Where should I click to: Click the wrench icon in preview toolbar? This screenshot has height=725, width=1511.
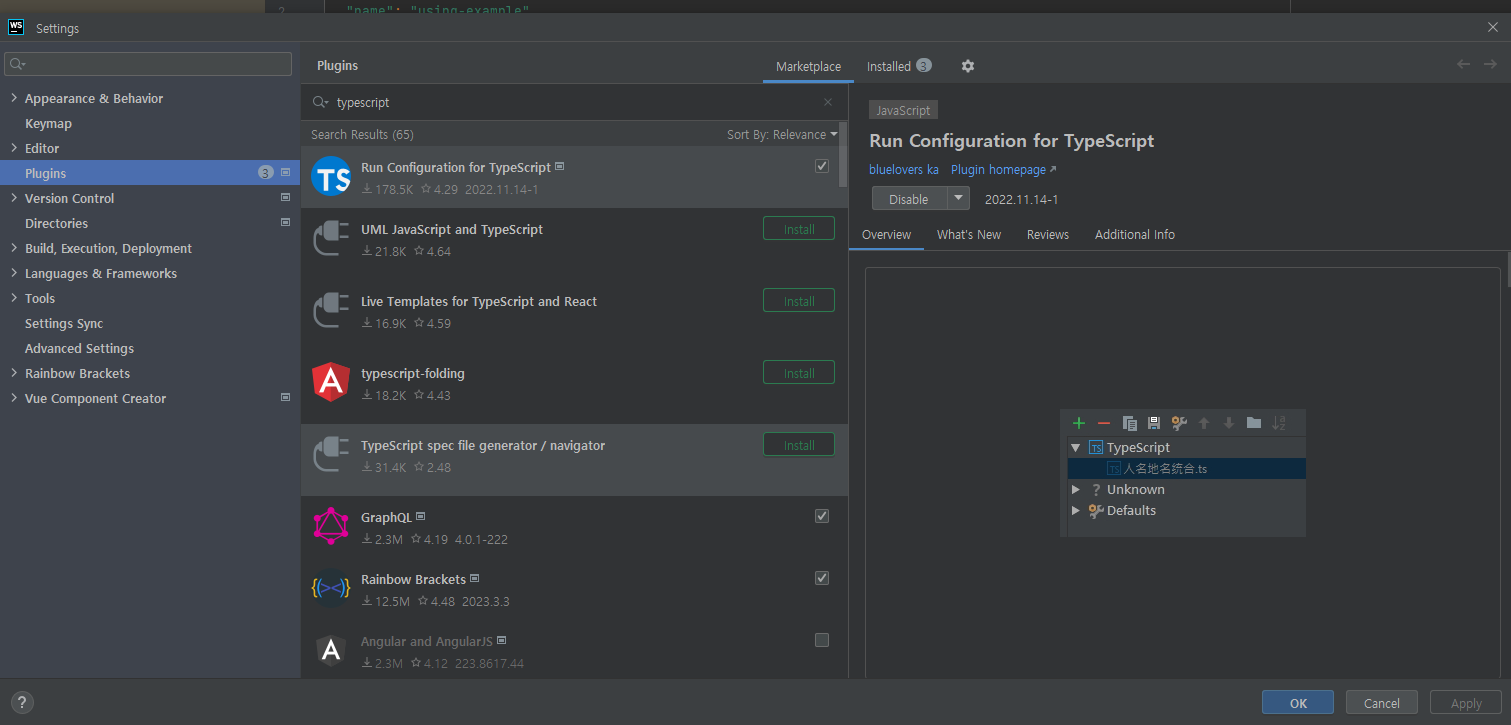tap(1179, 423)
